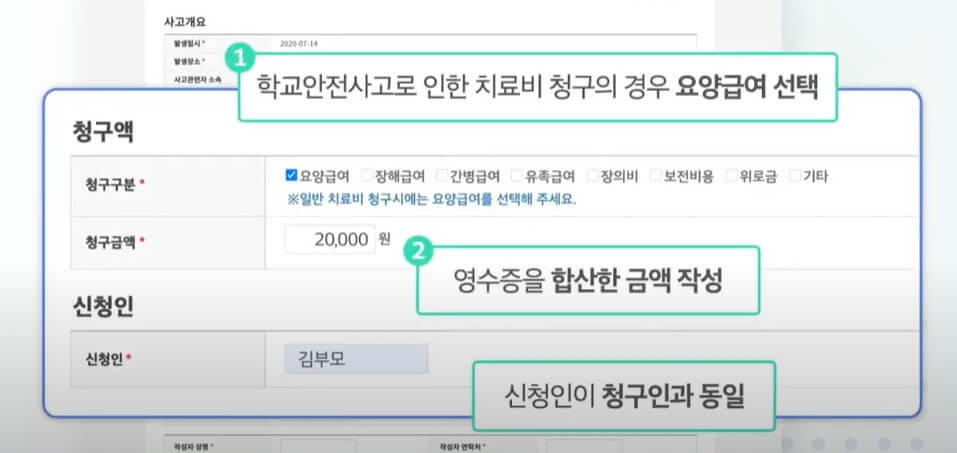The width and height of the screenshot is (957, 453).
Task: Click the 신청인 field containing 김부모
Action: pos(356,359)
